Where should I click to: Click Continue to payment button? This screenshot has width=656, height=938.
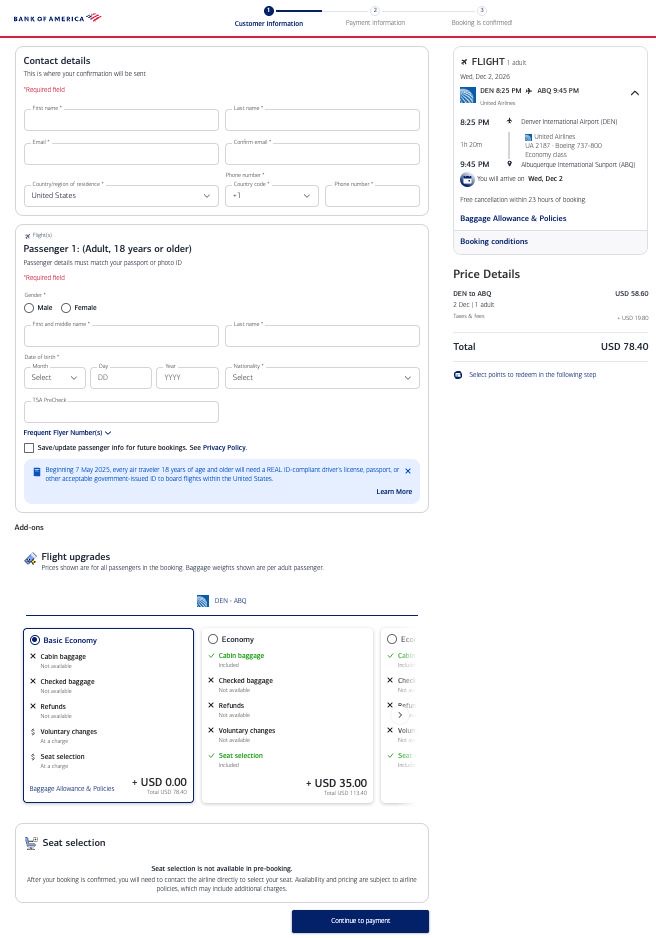361,921
